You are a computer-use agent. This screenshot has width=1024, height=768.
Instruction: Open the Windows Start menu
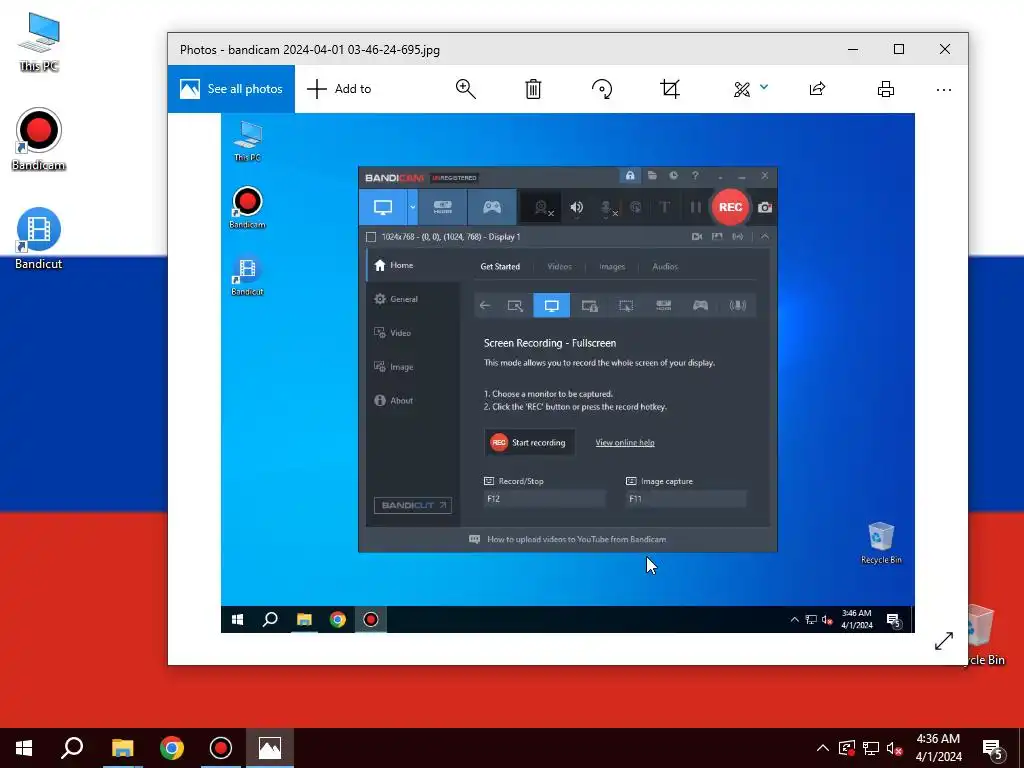point(24,748)
